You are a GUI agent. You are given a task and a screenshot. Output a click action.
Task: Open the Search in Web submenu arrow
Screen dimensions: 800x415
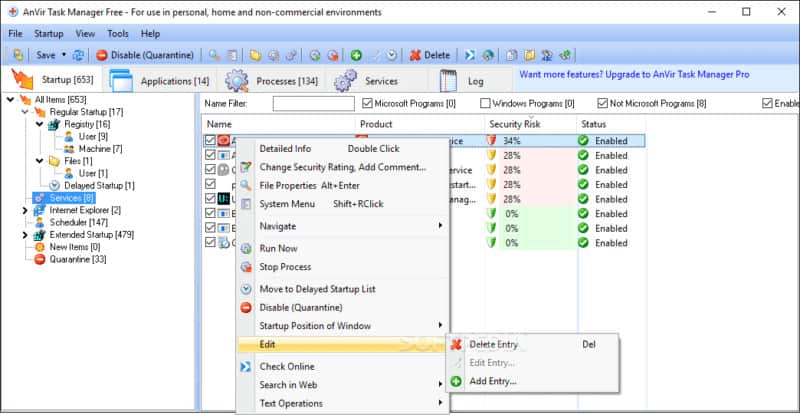(440, 384)
